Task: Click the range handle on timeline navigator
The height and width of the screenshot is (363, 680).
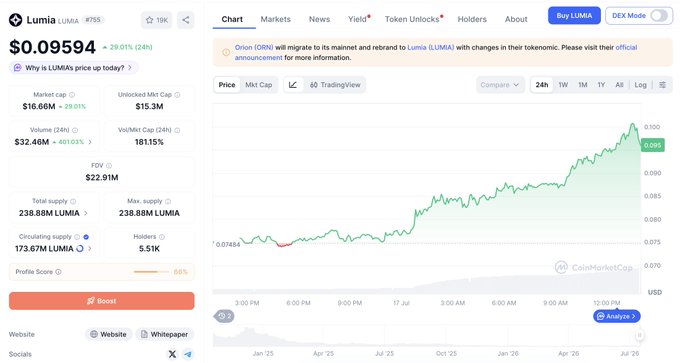Action: point(639,335)
